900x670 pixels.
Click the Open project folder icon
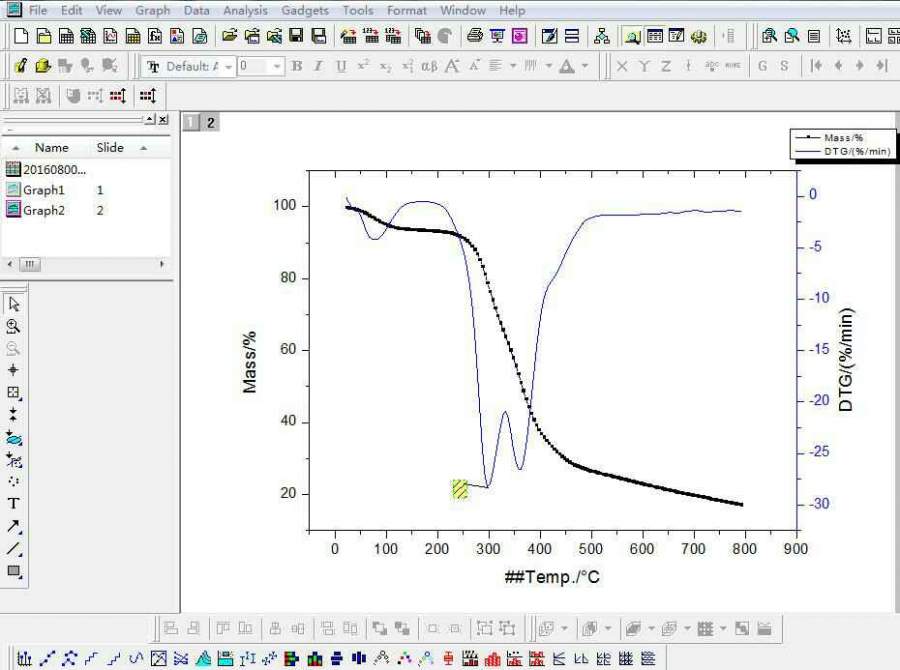tap(229, 36)
